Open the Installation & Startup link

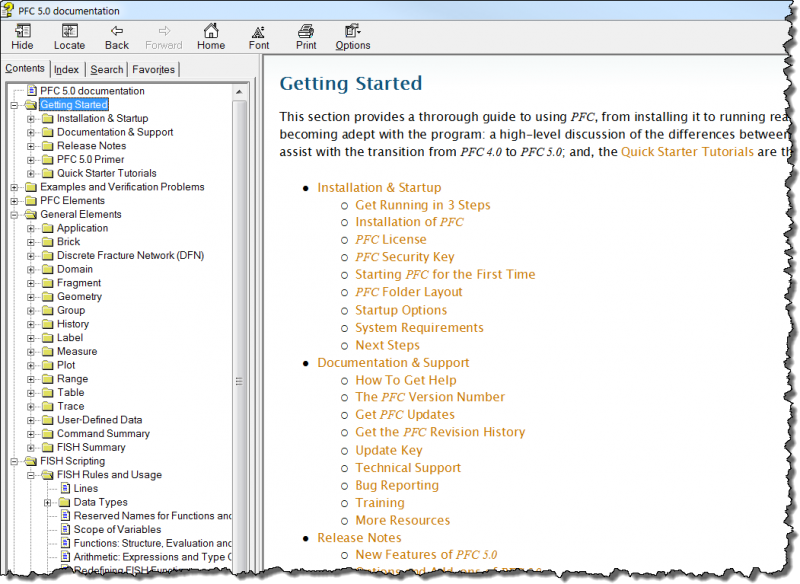(x=379, y=188)
